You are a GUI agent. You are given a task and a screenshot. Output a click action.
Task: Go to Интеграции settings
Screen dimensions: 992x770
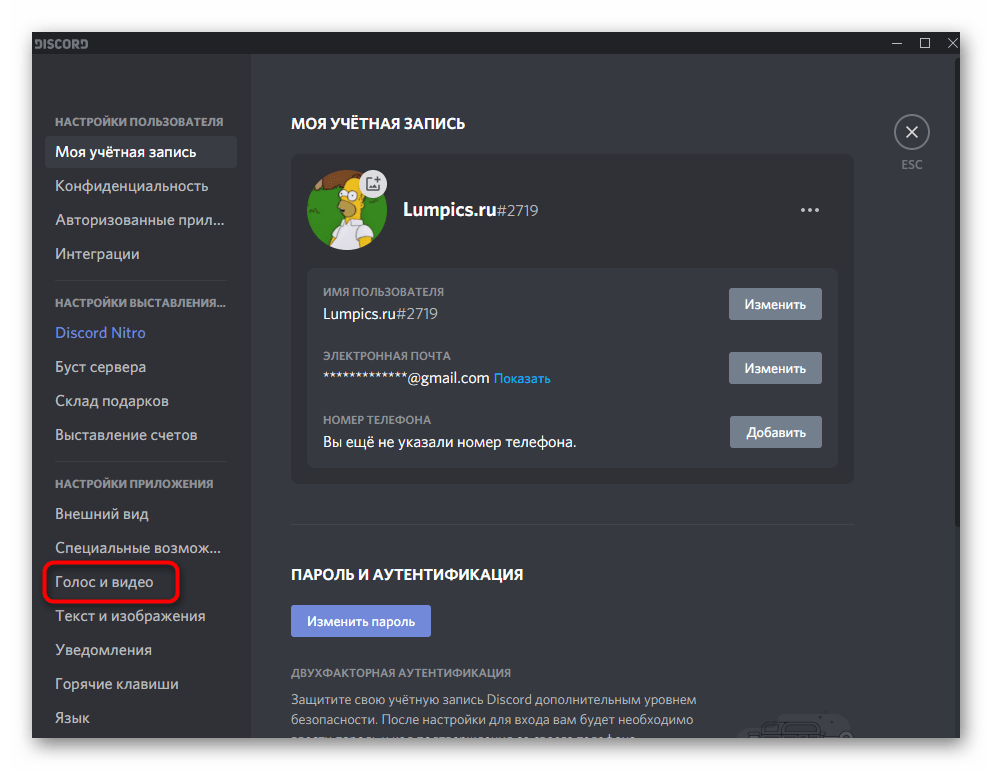(97, 254)
